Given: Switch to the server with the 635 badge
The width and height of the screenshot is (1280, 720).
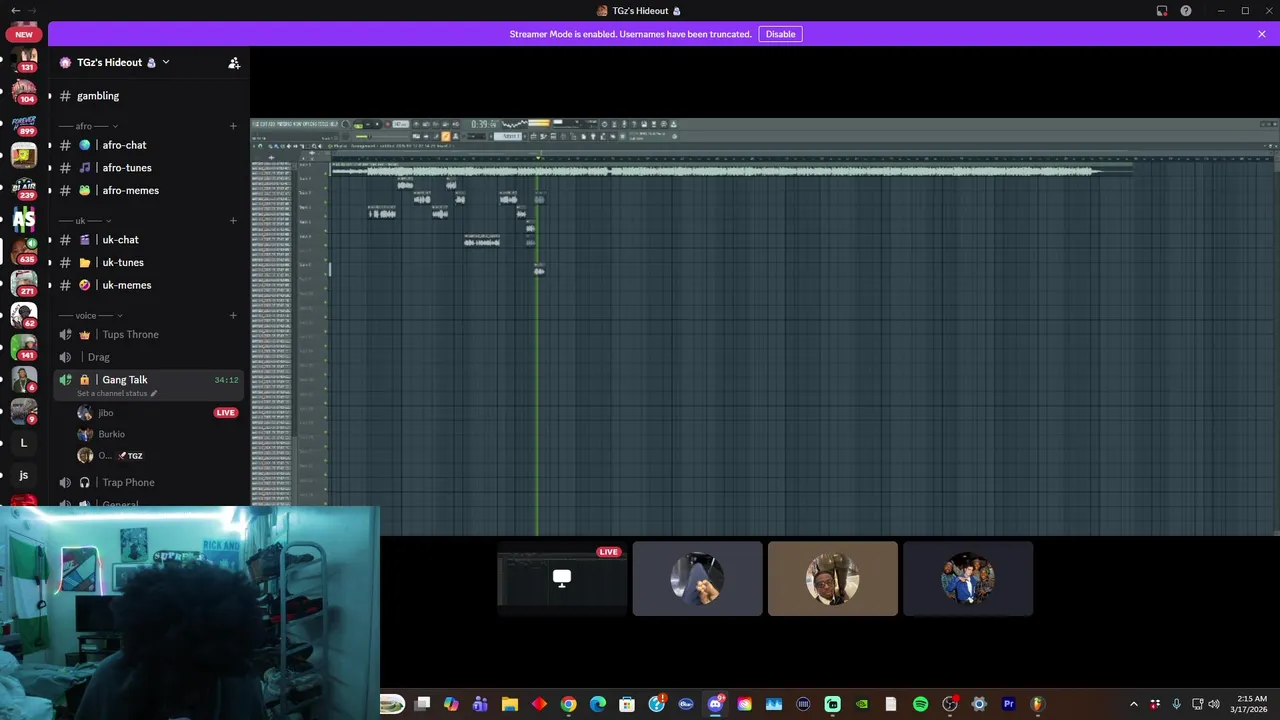Looking at the screenshot, I should pos(24,251).
